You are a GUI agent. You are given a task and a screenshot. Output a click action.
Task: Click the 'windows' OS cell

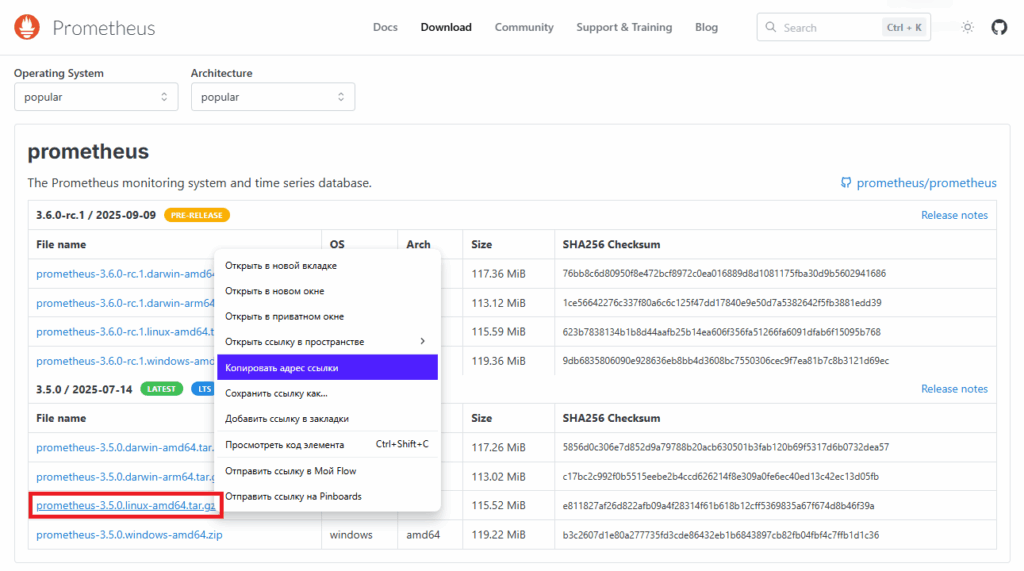pos(351,534)
